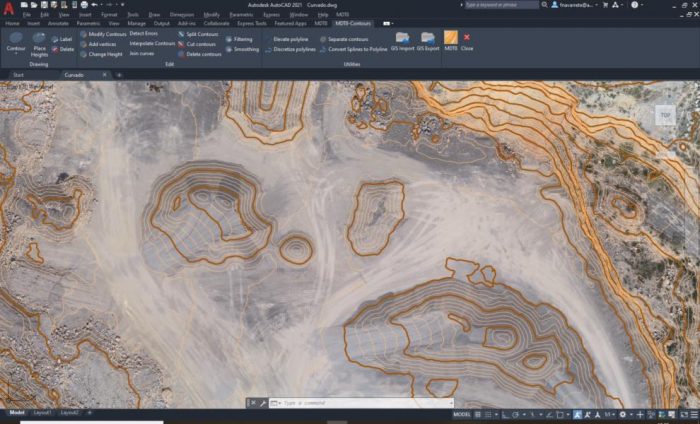Select the Place Heights tool

click(x=39, y=39)
